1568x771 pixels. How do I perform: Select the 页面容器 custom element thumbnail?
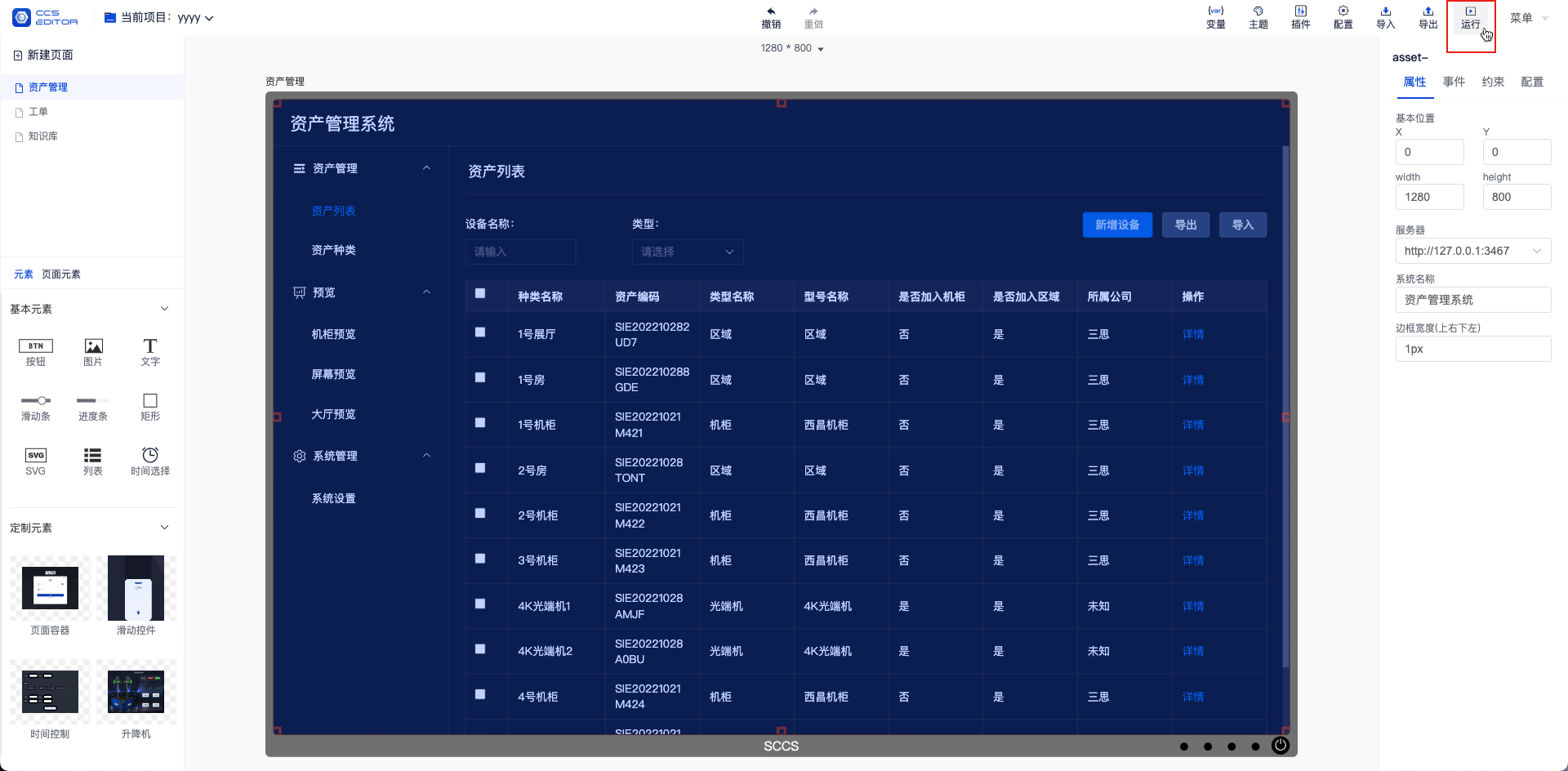(50, 588)
